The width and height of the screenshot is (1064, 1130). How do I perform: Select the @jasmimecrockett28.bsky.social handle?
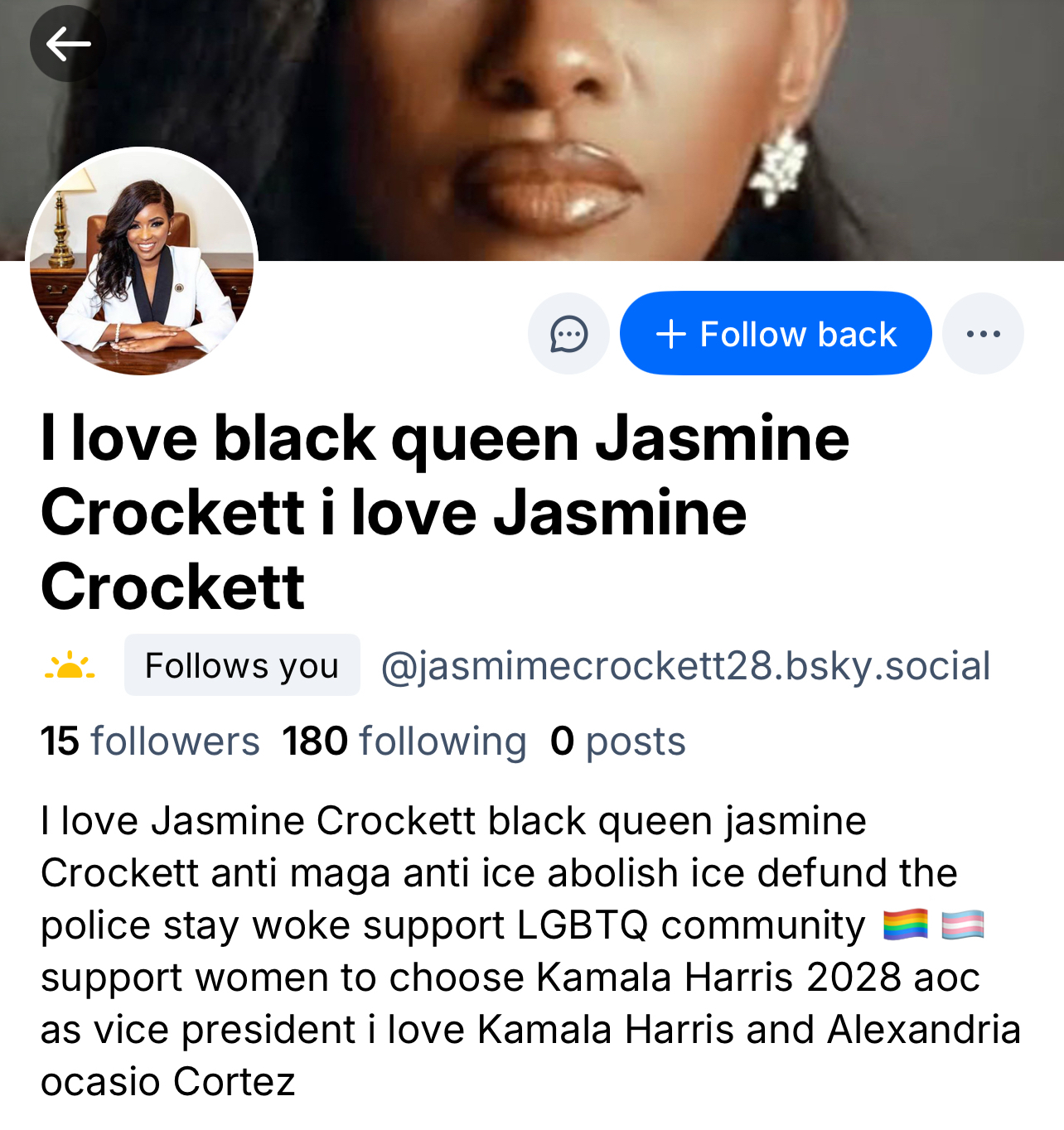[685, 666]
